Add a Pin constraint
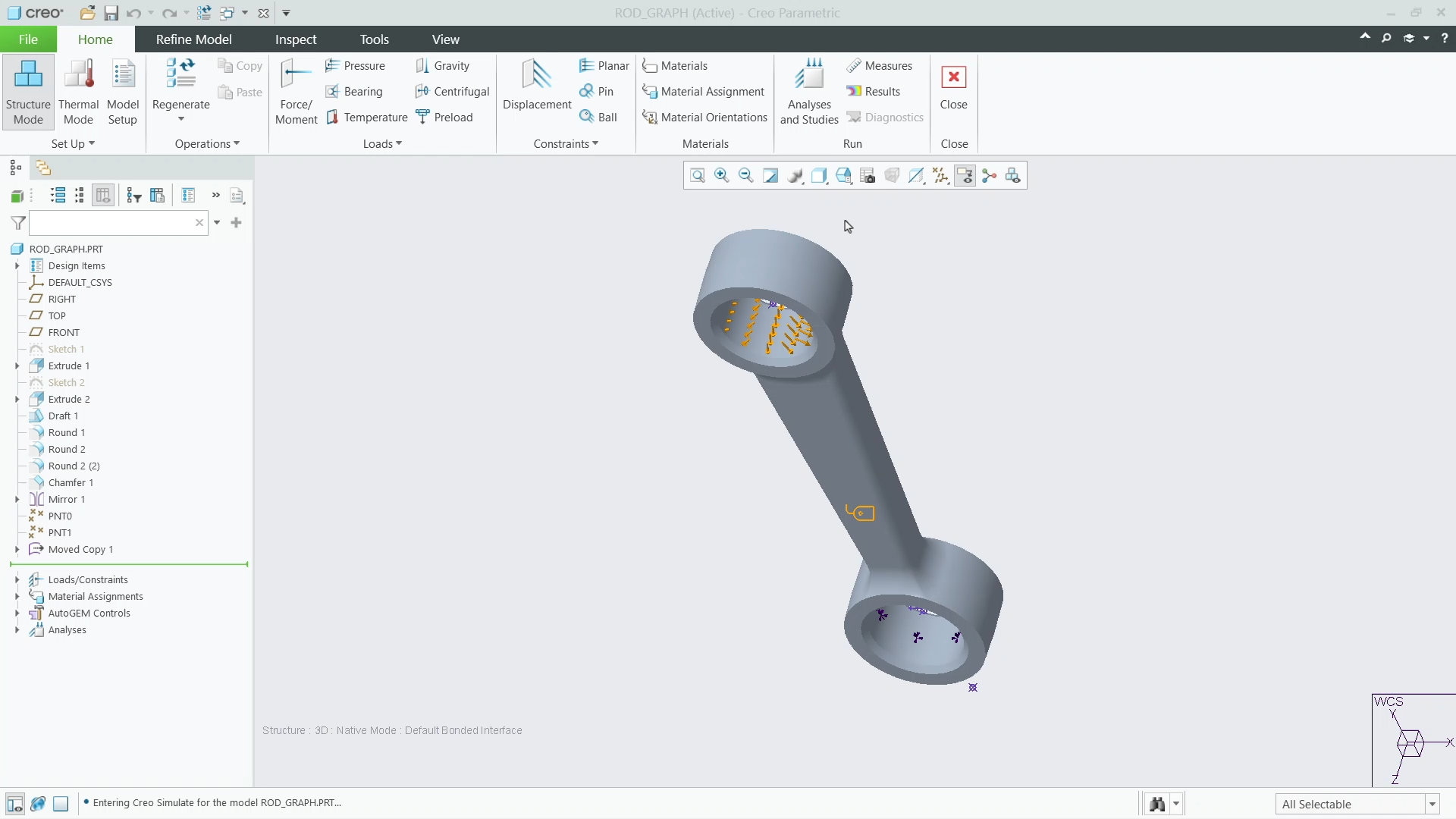Image resolution: width=1456 pixels, height=819 pixels. coord(596,92)
